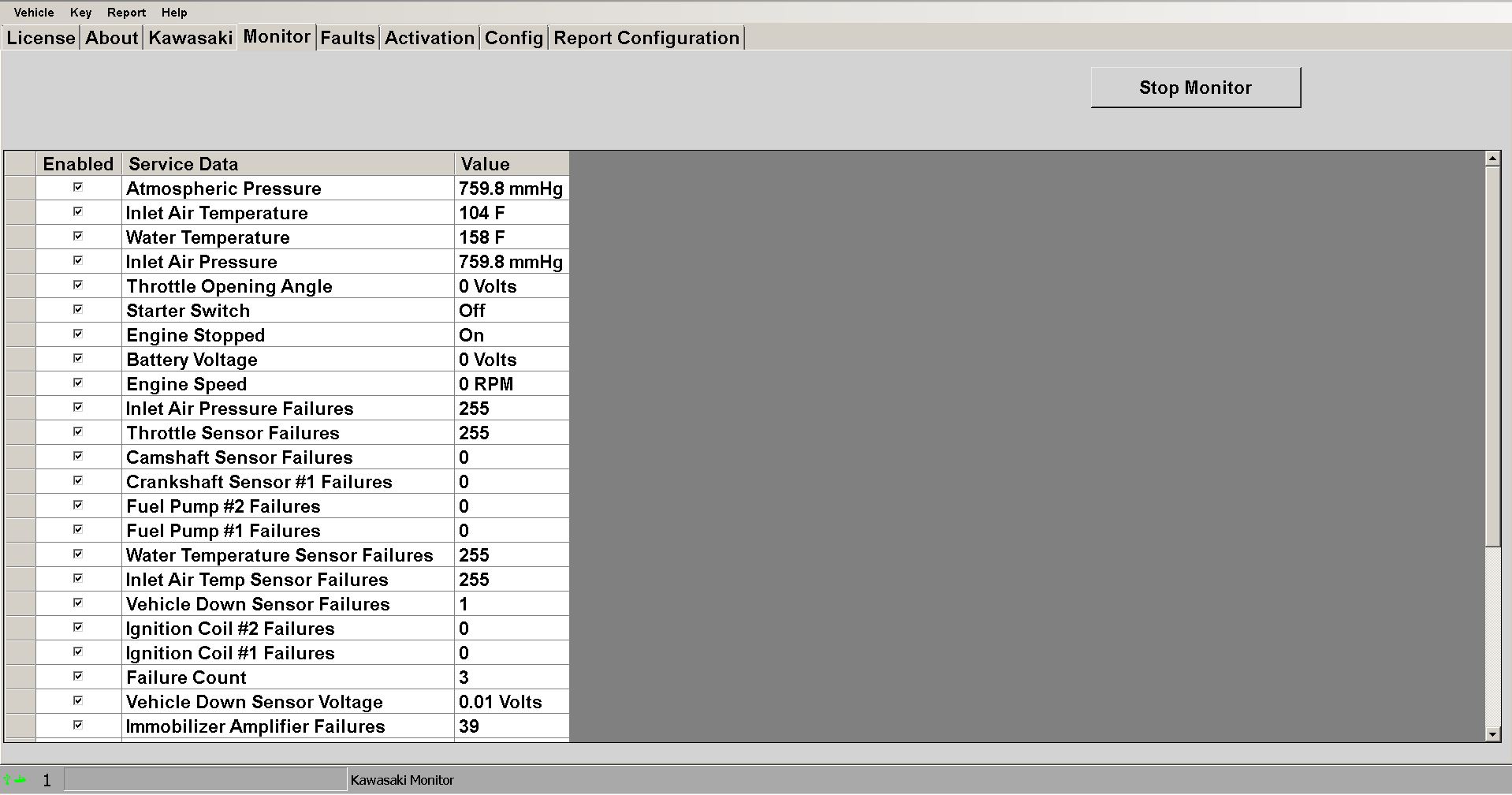Select Fuel Pump #2 Failures row
Image resolution: width=1512 pixels, height=795 pixels.
[223, 506]
